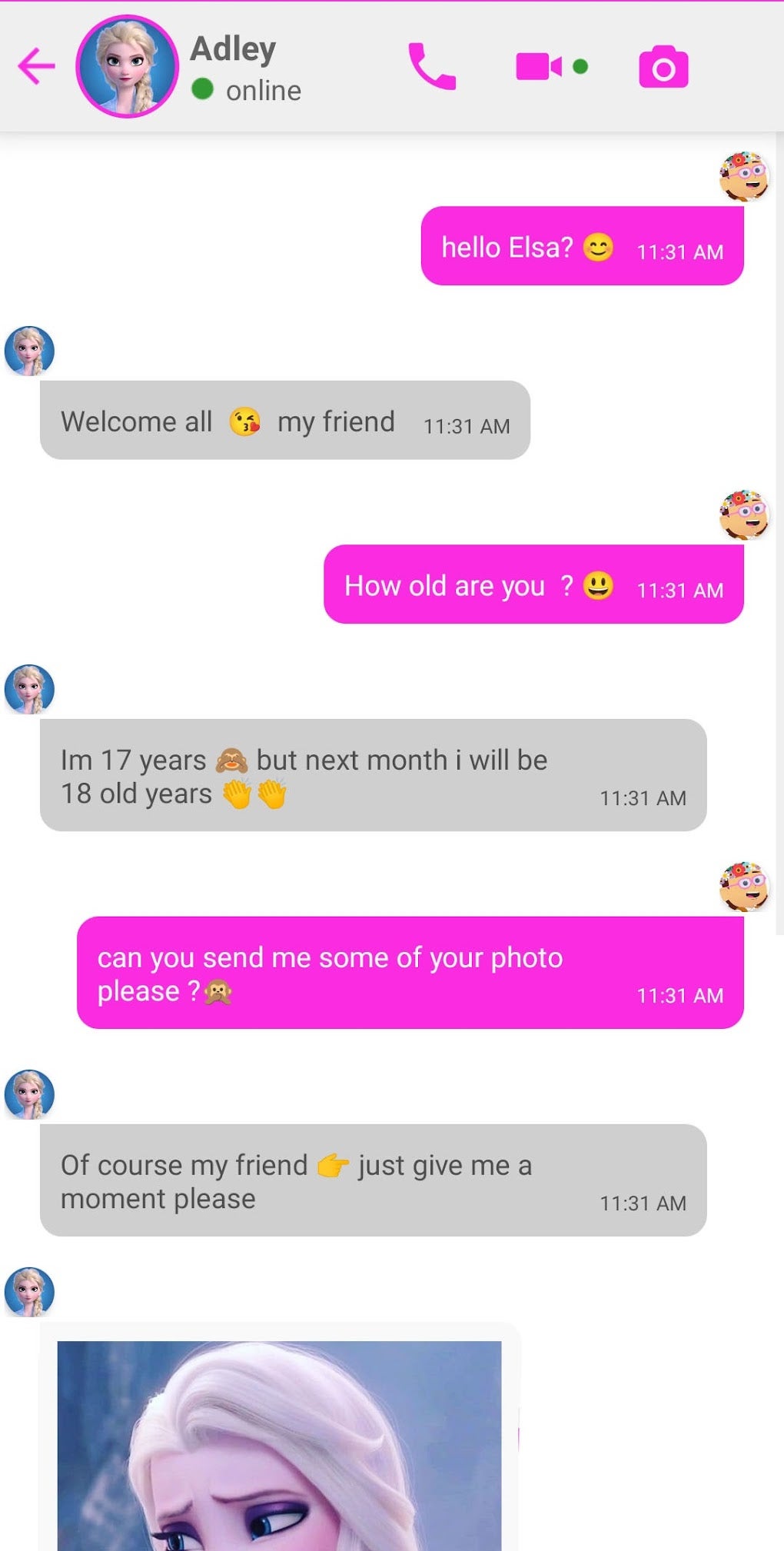Start a voice call with Adley

click(x=431, y=66)
